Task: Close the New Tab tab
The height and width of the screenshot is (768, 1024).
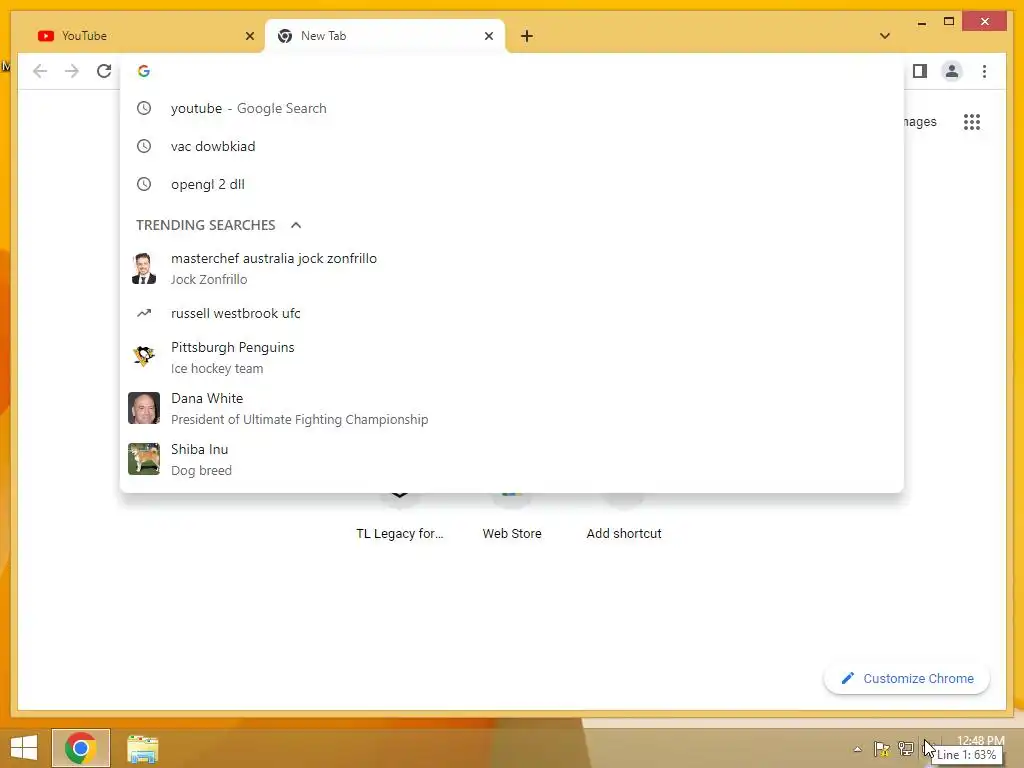Action: coord(488,36)
